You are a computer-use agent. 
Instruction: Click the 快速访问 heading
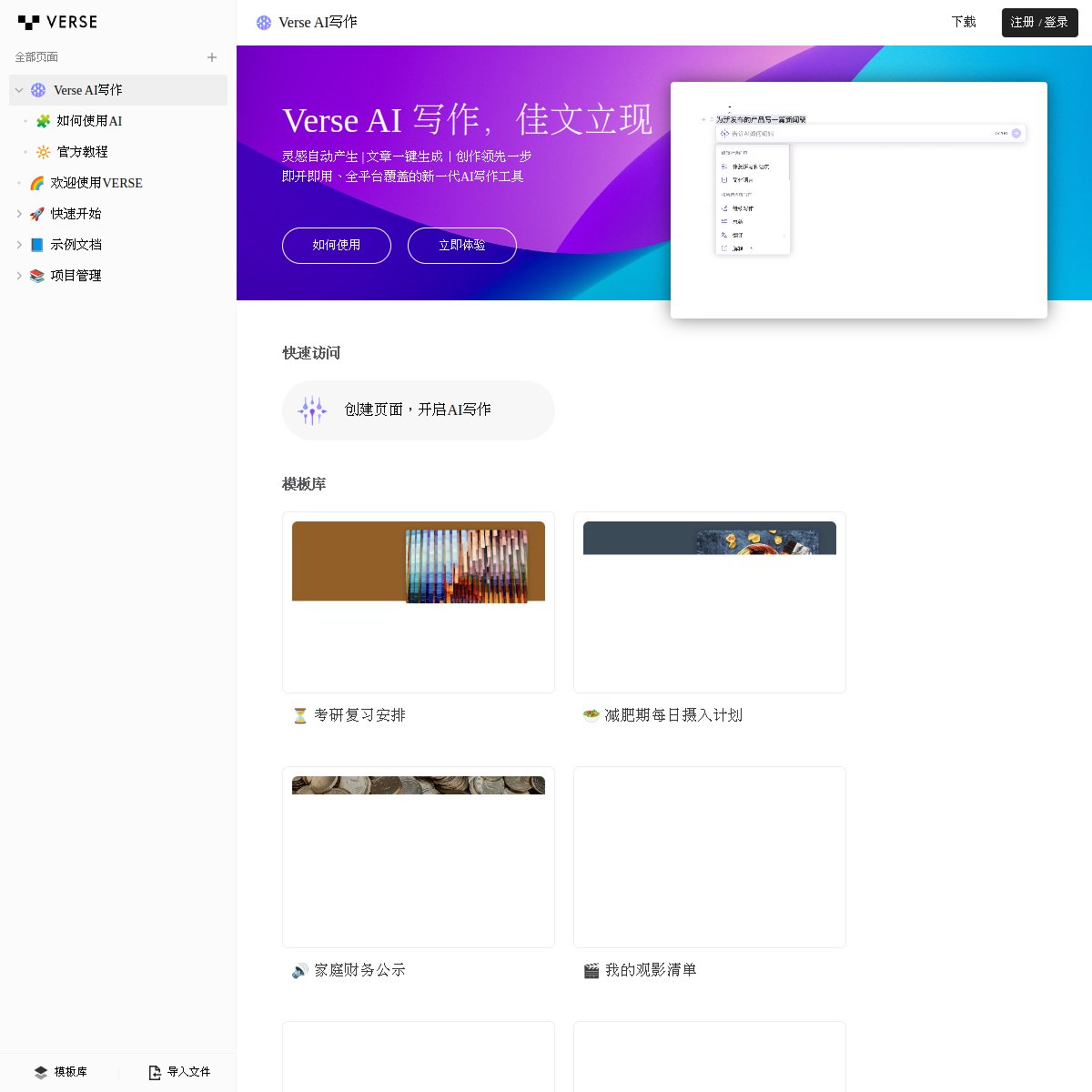pos(311,353)
